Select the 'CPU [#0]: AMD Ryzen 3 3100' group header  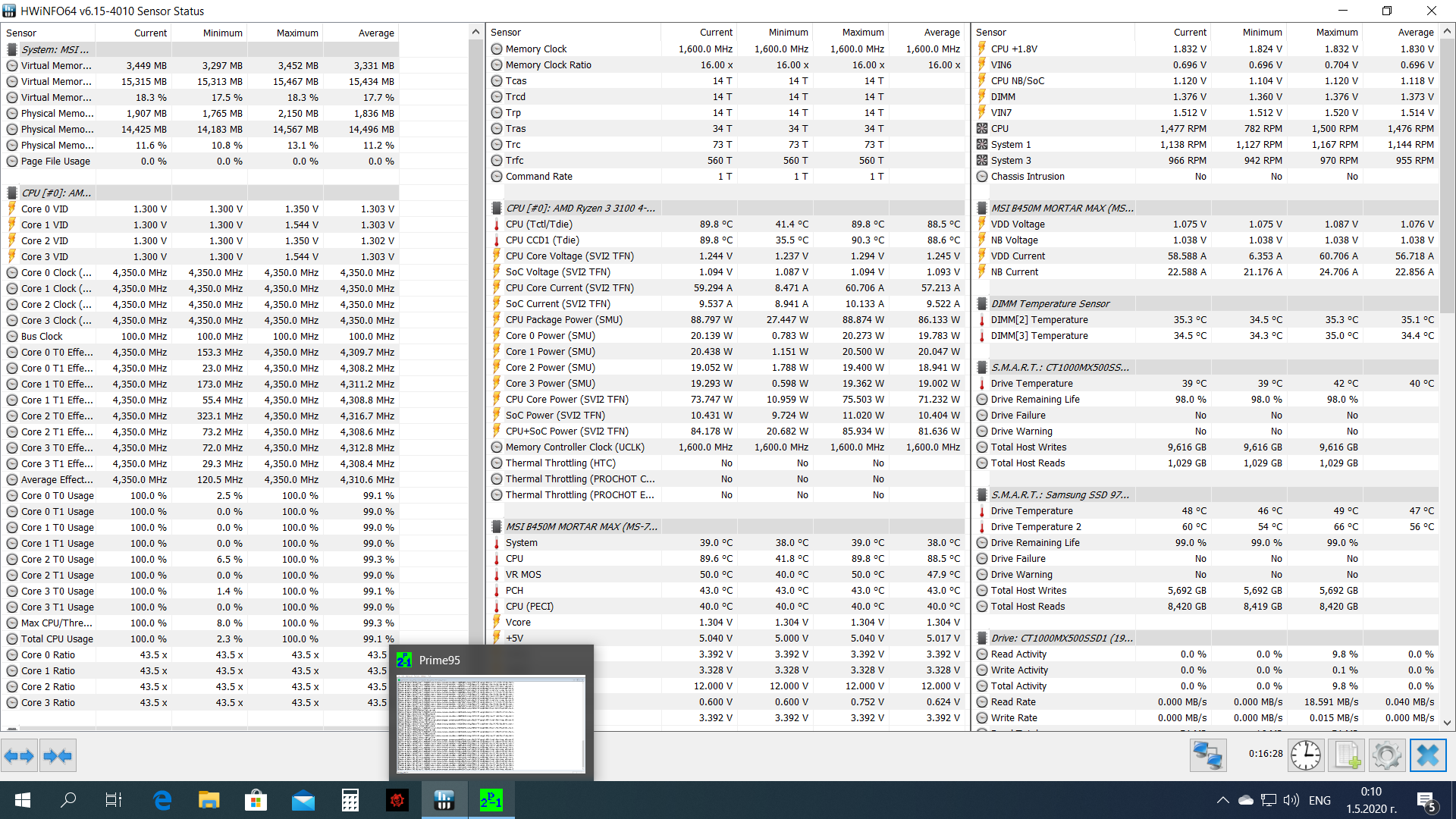[726, 208]
